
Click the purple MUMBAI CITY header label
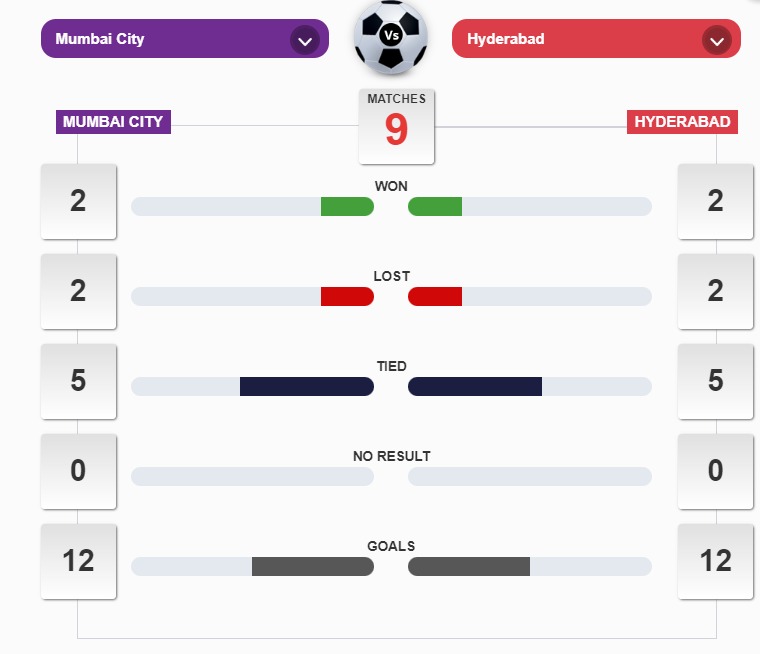pos(113,122)
